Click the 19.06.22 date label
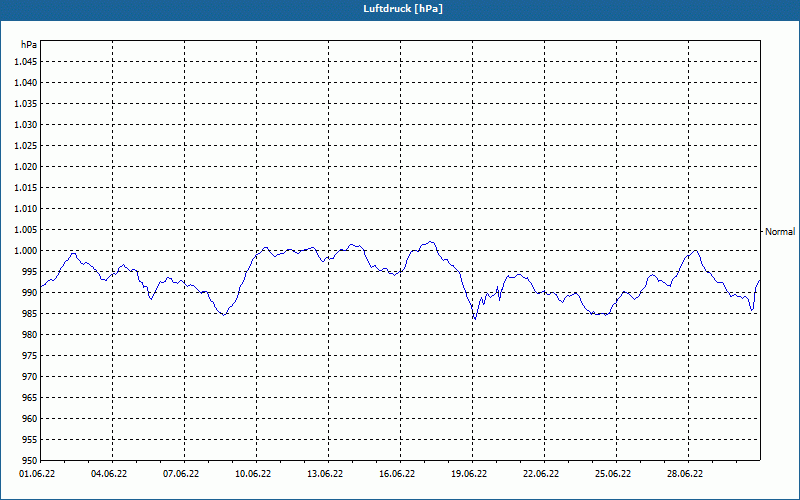The width and height of the screenshot is (800, 500). [469, 474]
